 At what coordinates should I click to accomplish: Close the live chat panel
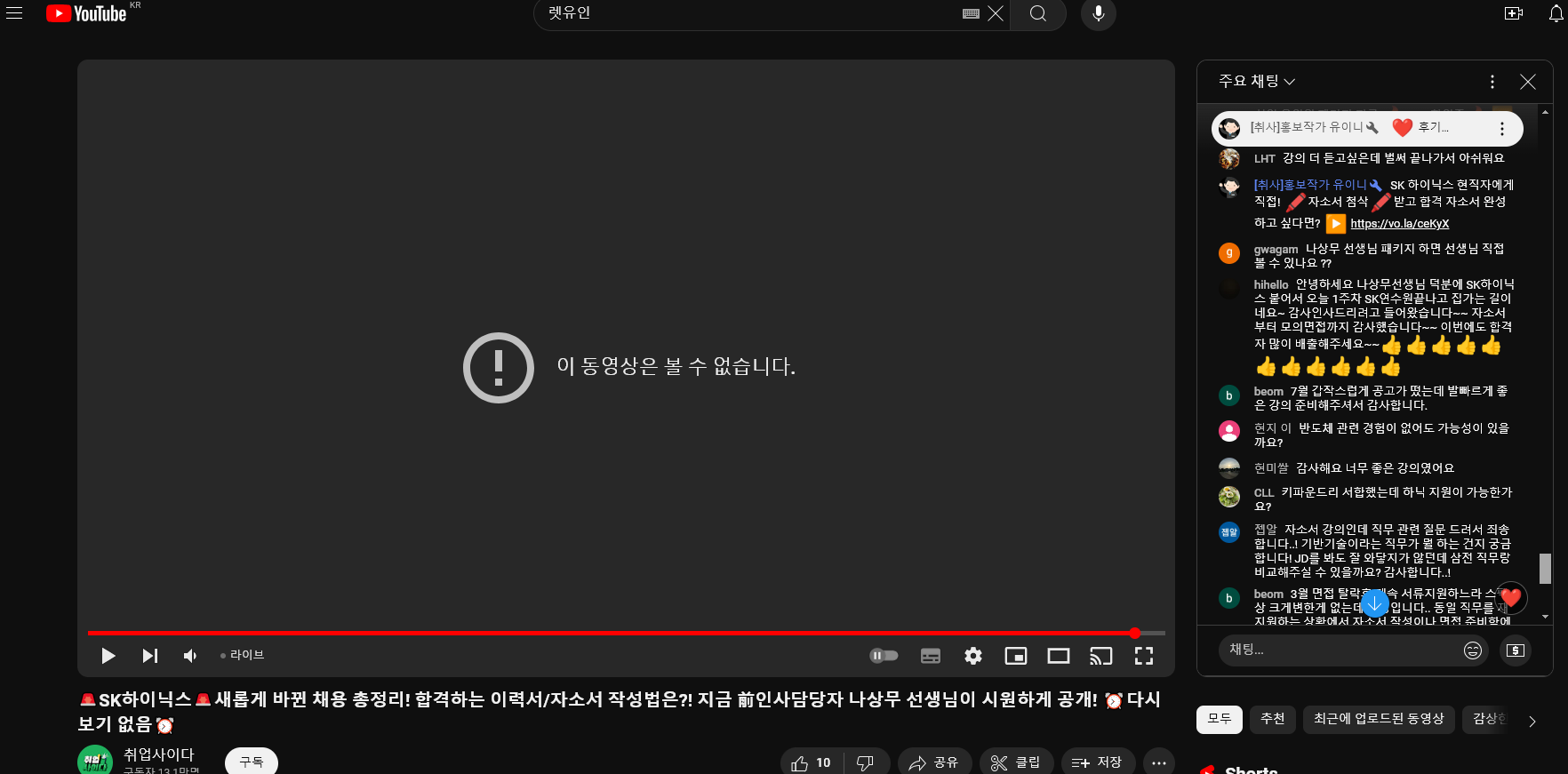(x=1528, y=82)
